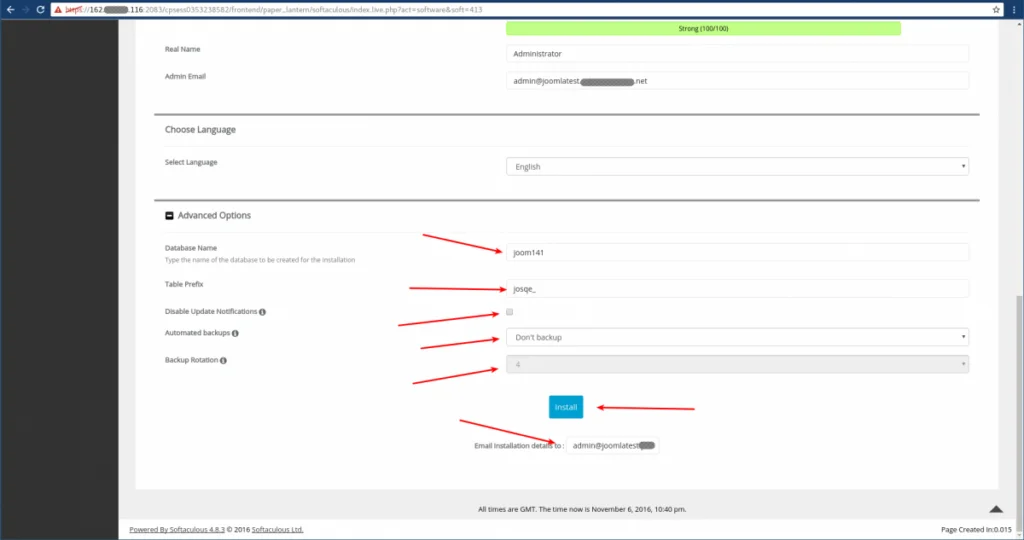Screen dimensions: 1024x540
Task: Go forward with the browser forward arrow
Action: (25, 10)
